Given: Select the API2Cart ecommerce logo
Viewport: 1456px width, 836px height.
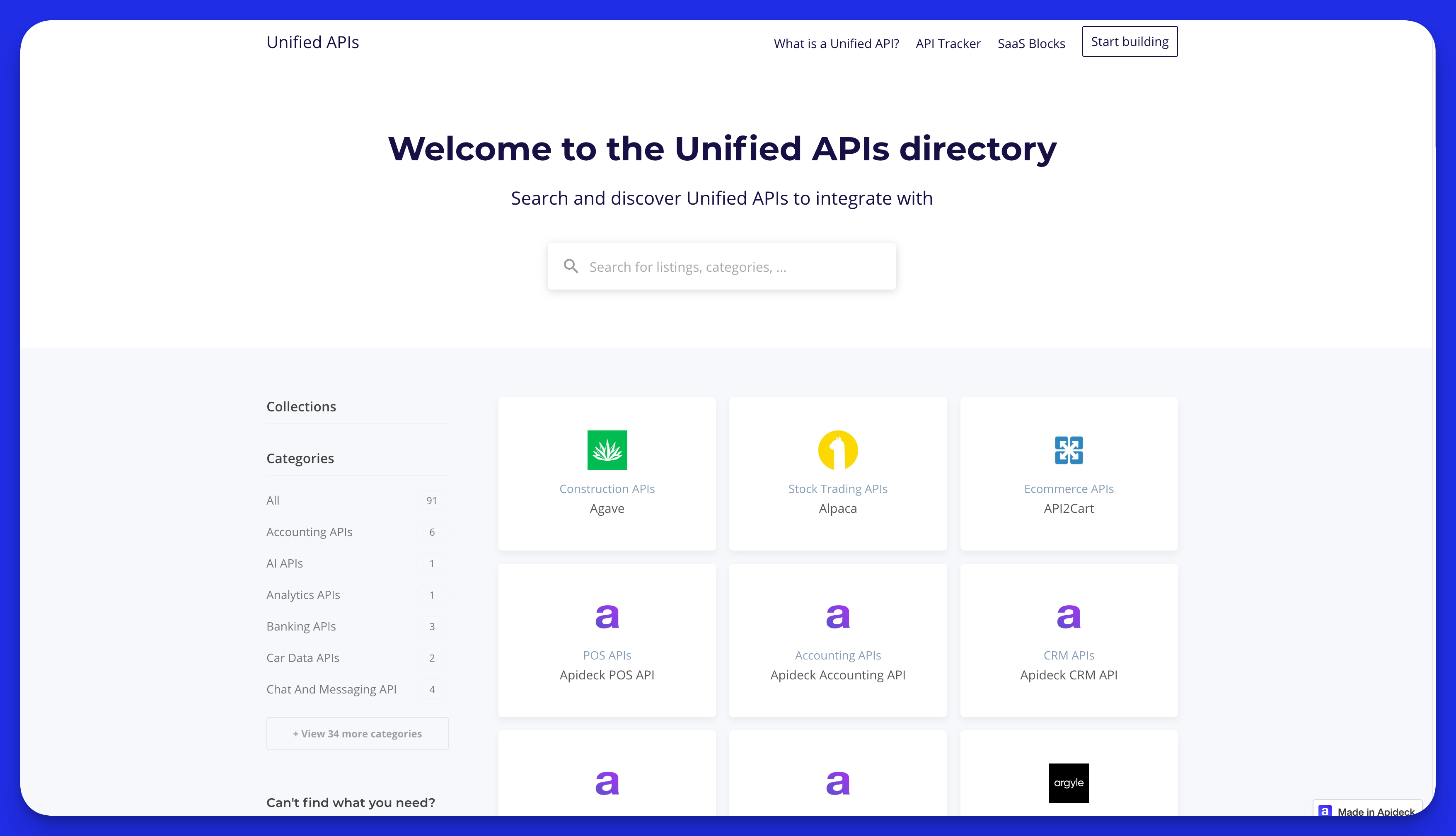Looking at the screenshot, I should (x=1068, y=450).
